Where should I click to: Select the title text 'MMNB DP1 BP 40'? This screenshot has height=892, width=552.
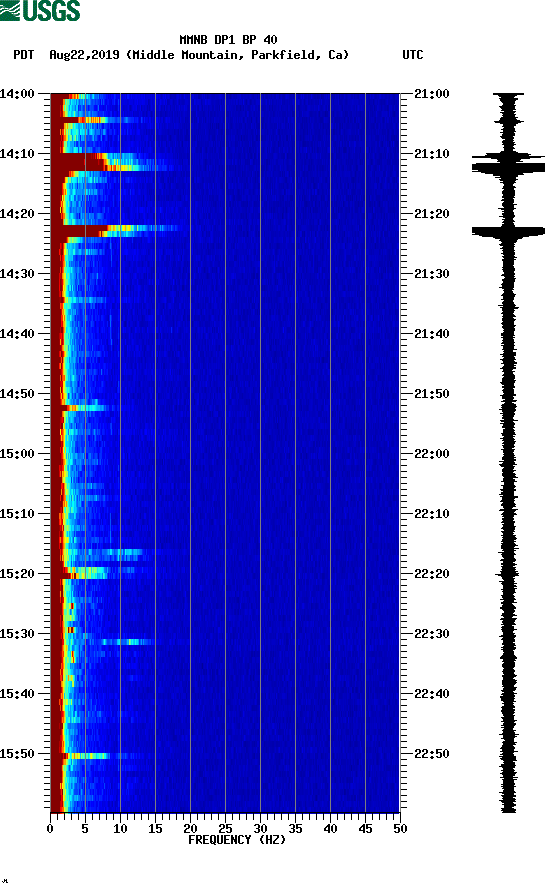pyautogui.click(x=228, y=40)
